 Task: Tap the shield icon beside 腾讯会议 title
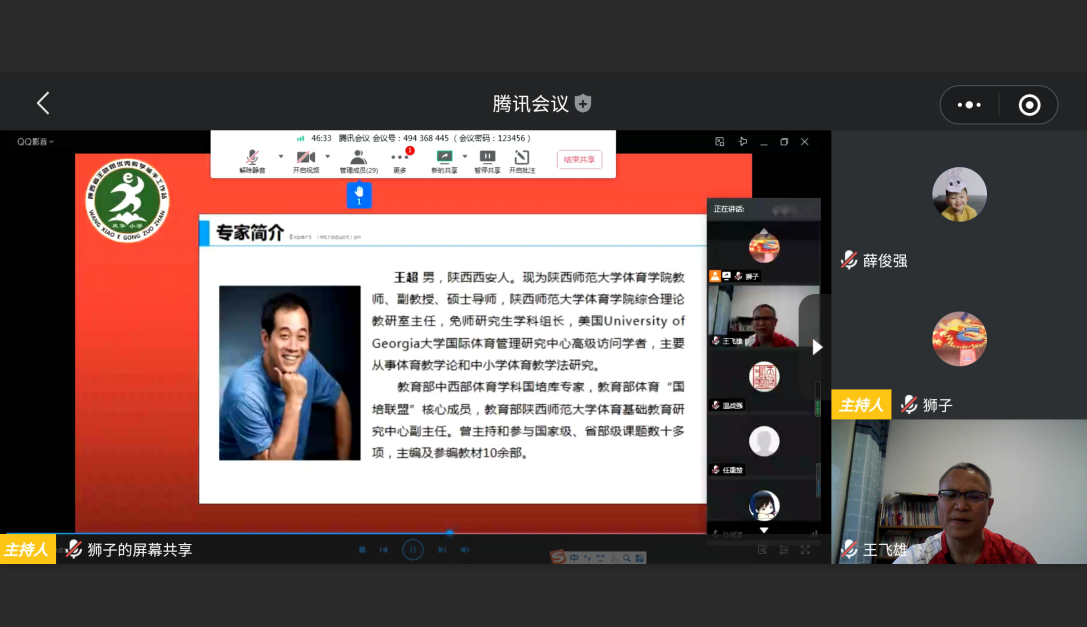tap(583, 103)
